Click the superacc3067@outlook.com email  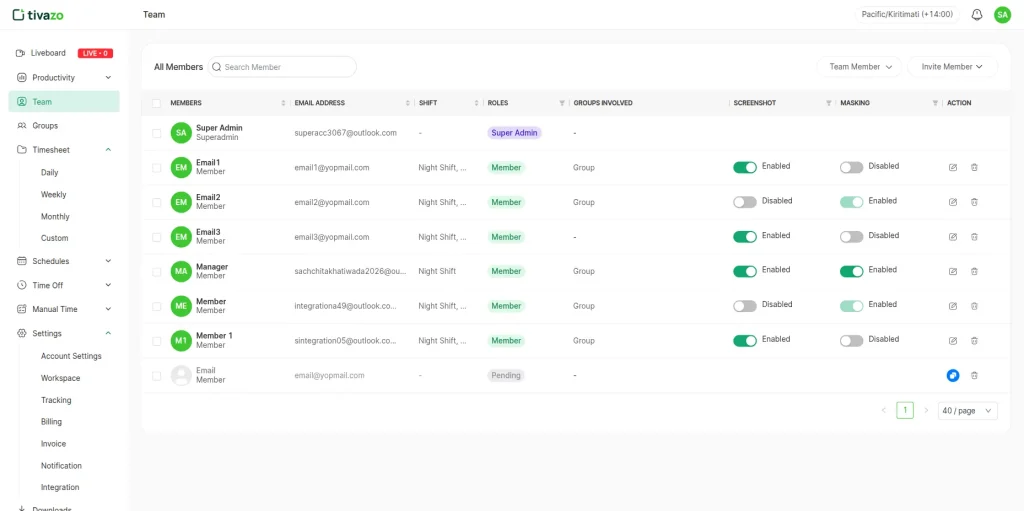point(345,133)
